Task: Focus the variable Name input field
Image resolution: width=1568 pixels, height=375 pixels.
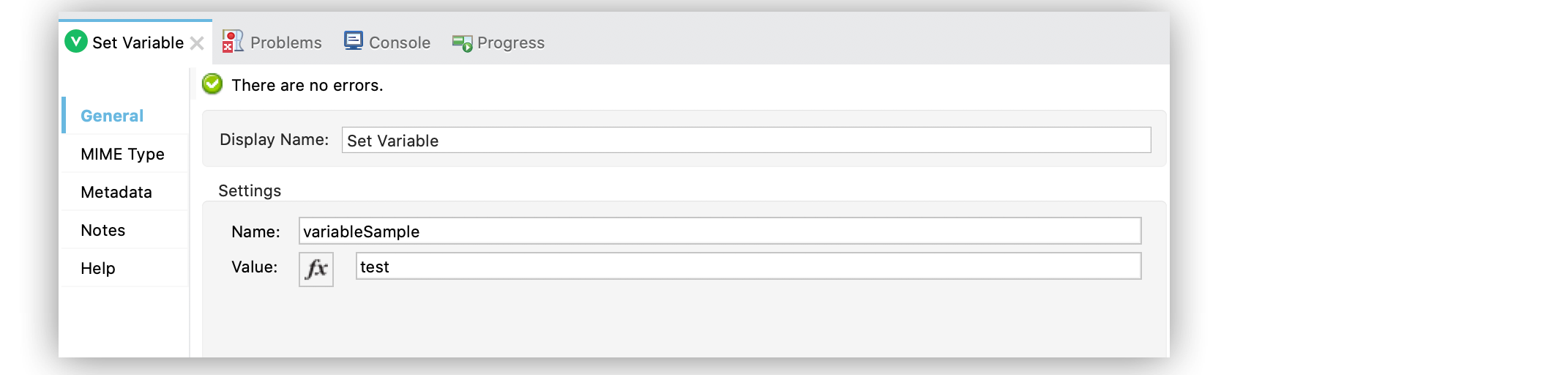Action: (x=719, y=231)
